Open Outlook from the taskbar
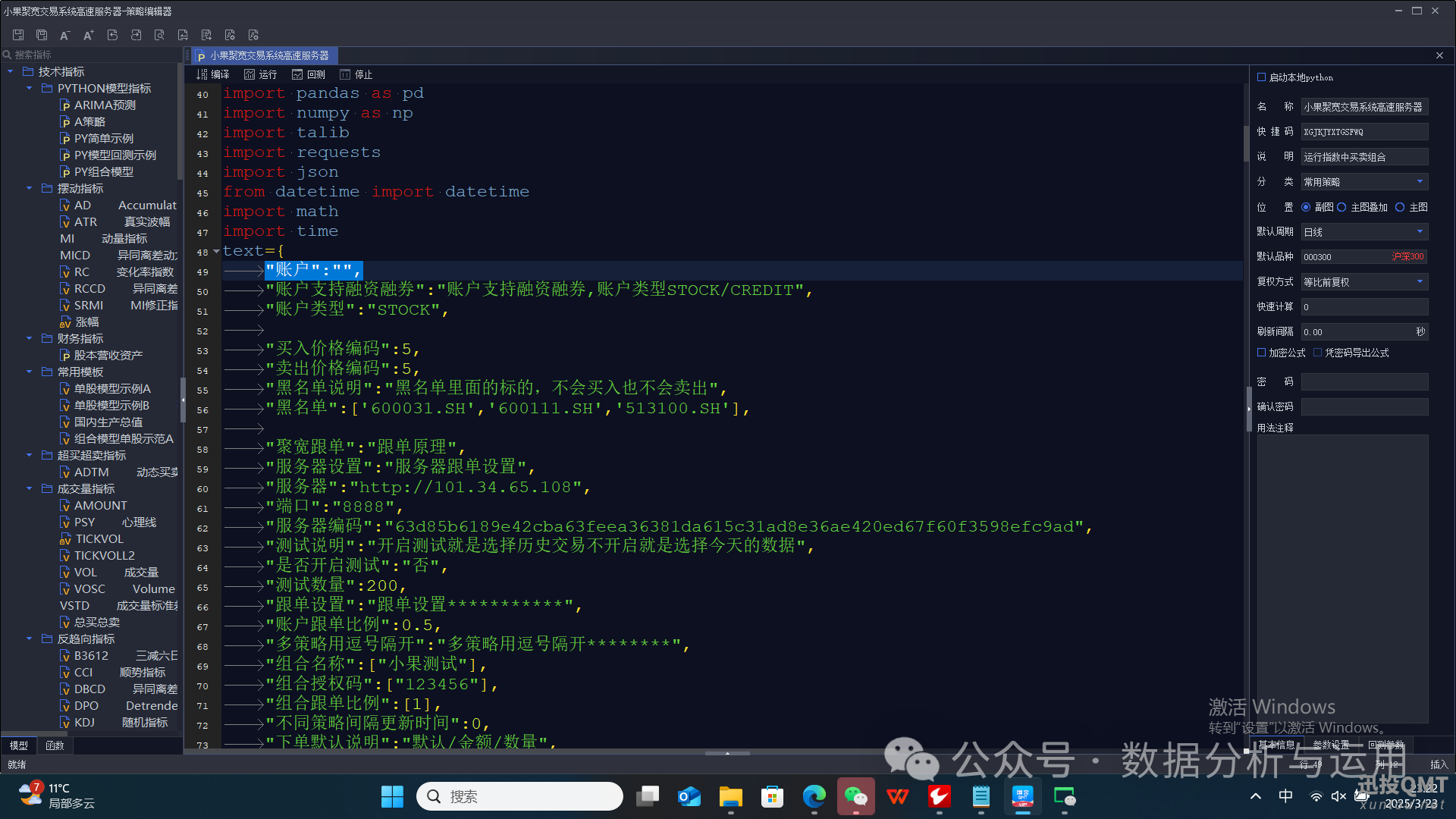 coord(689,796)
